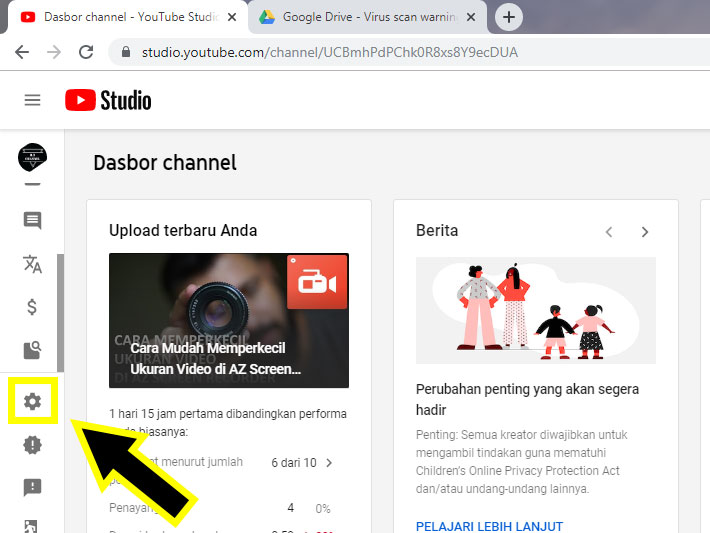Click the PELAJARI LEBIH LANJUT link
The height and width of the screenshot is (533, 710).
tap(489, 526)
